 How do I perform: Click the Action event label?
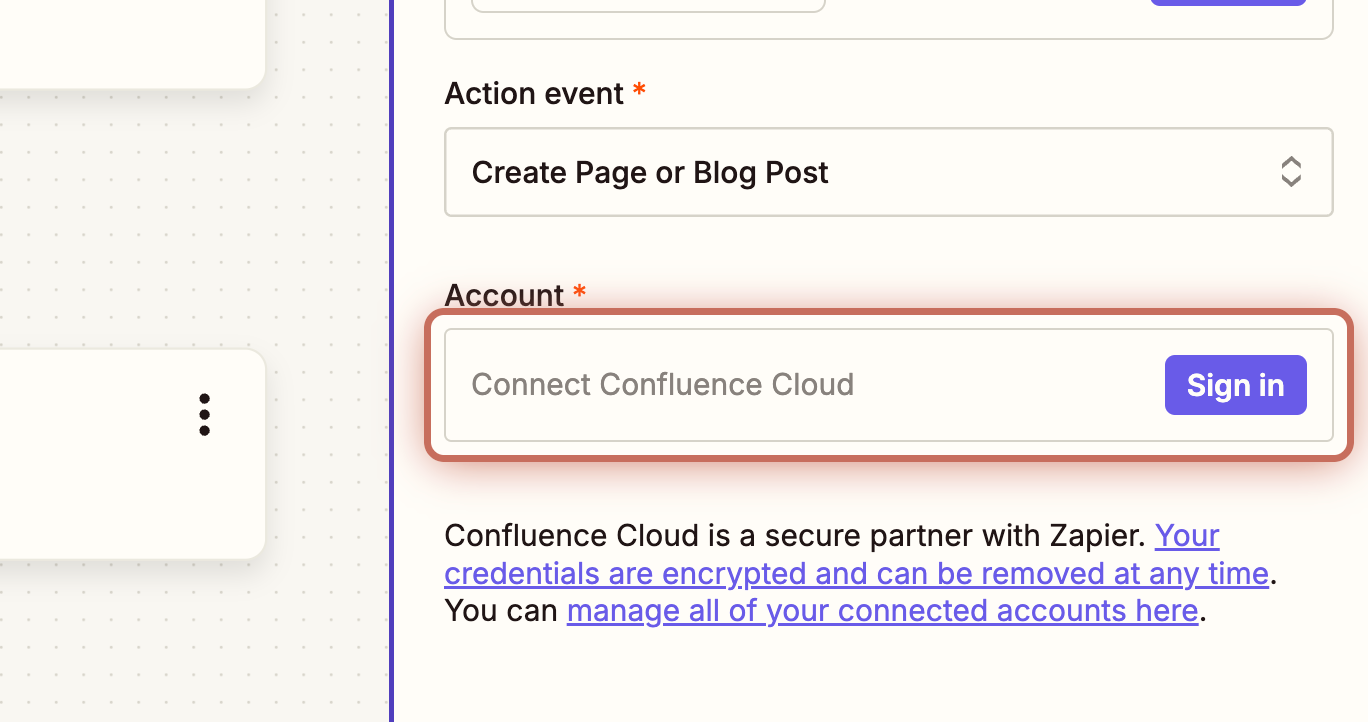(x=534, y=93)
